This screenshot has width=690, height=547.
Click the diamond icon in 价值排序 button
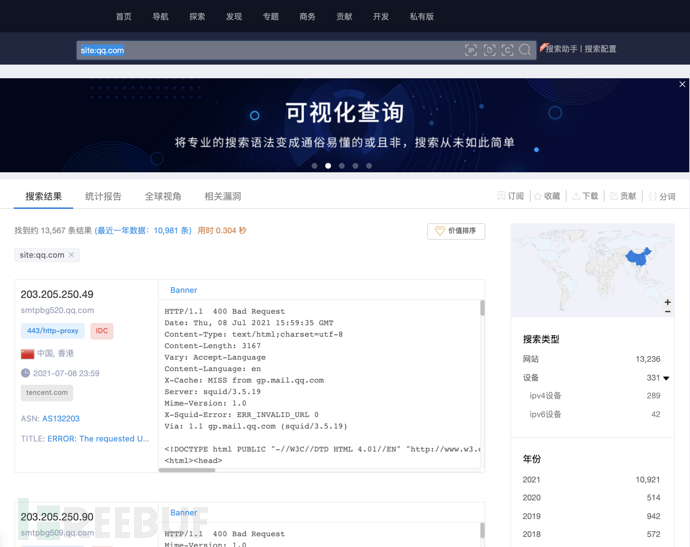pyautogui.click(x=440, y=231)
